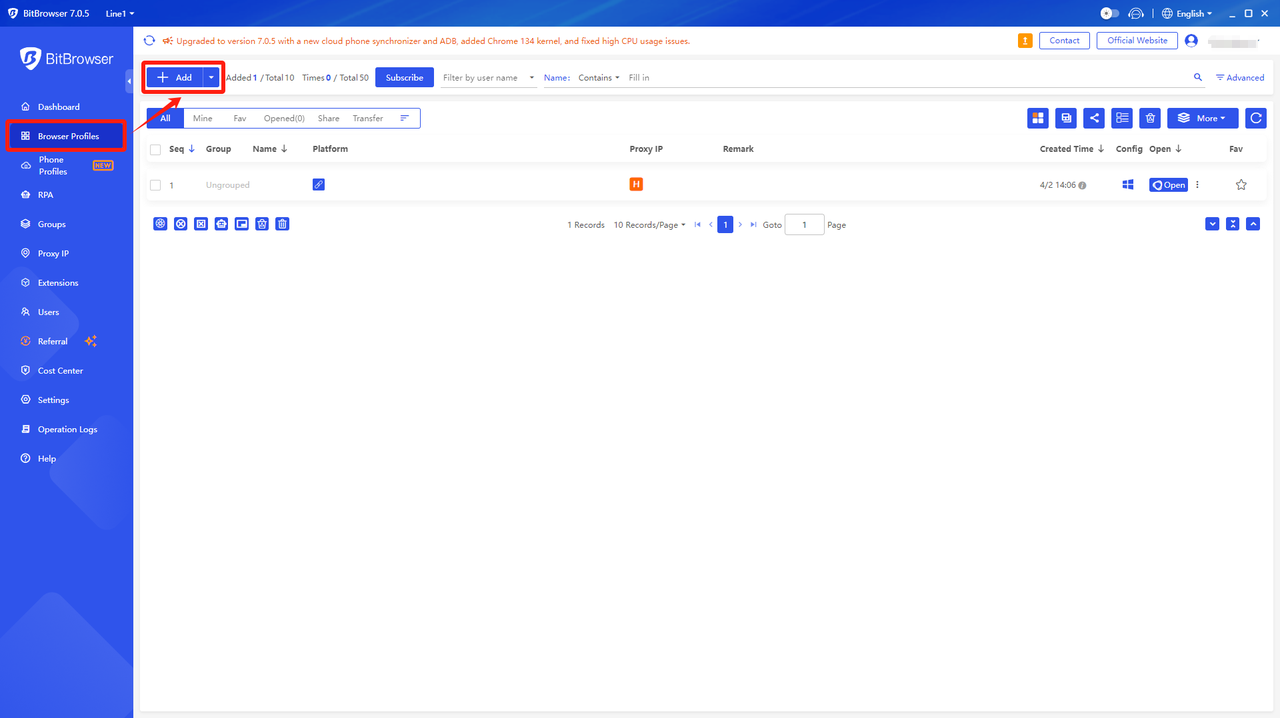Refresh the browser profiles list
The width and height of the screenshot is (1280, 718).
[1255, 117]
